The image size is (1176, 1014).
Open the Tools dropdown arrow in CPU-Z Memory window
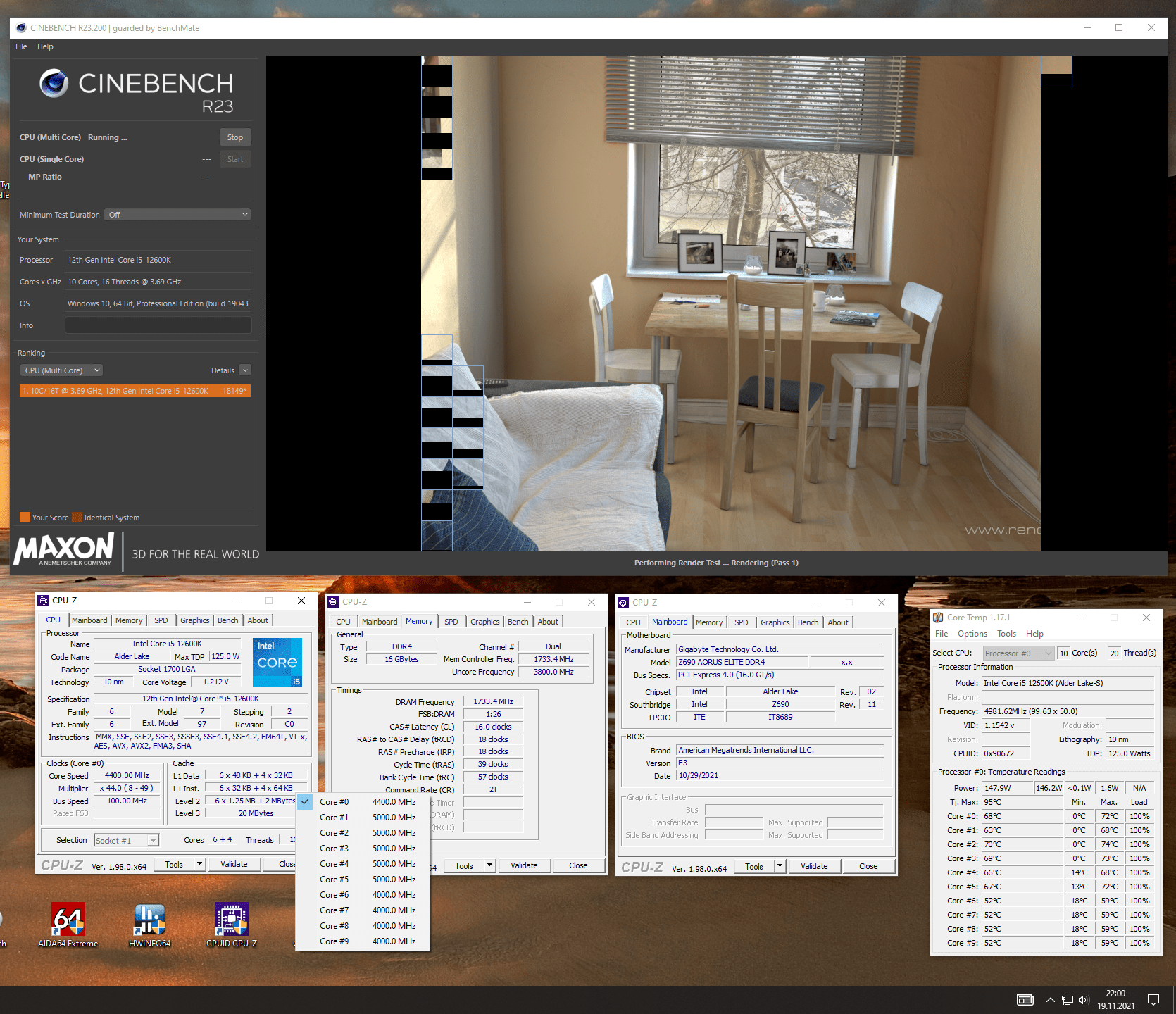pyautogui.click(x=489, y=865)
